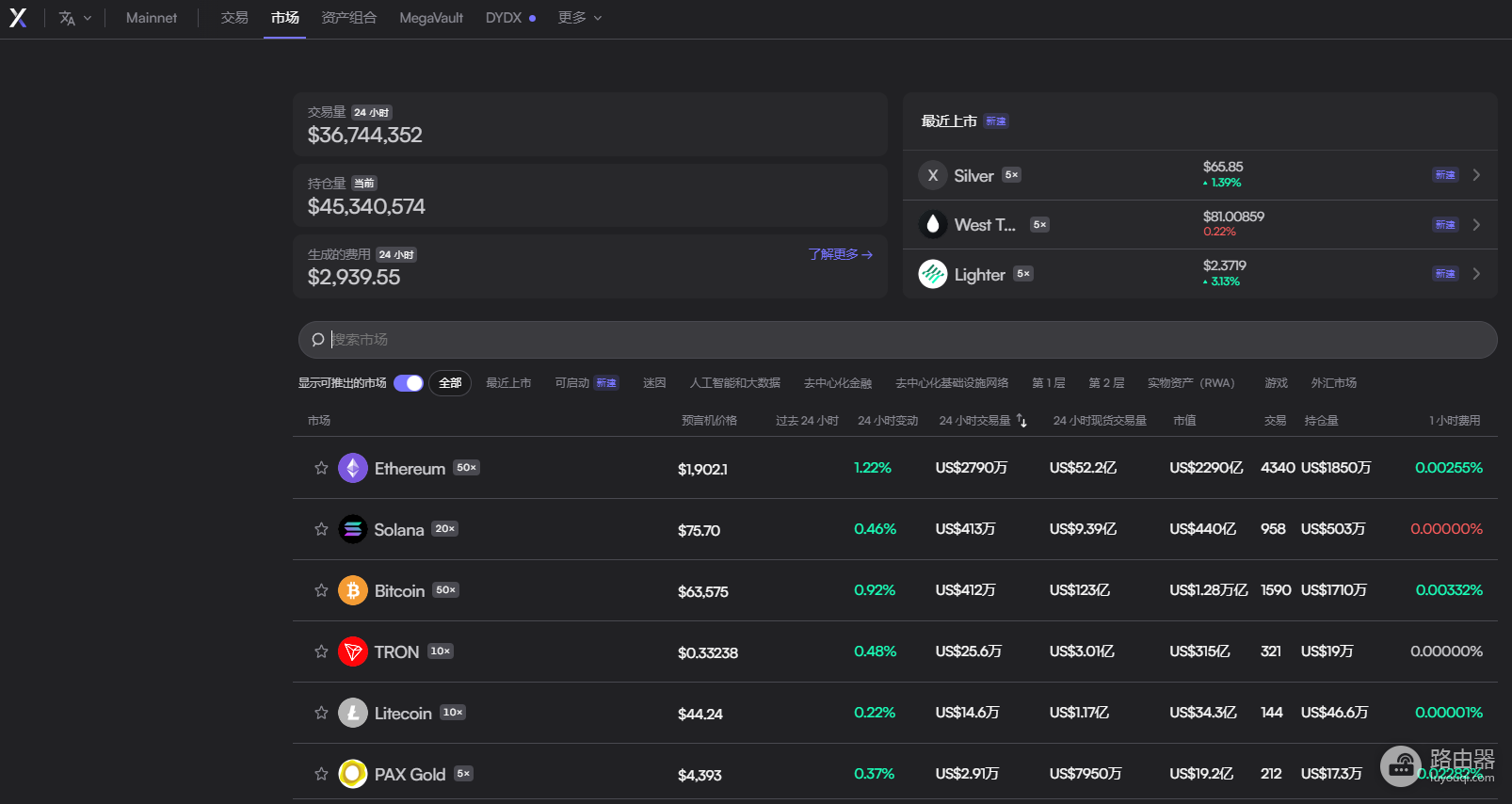Sort by the 24 小时现货交易量 column header

pos(1100,421)
